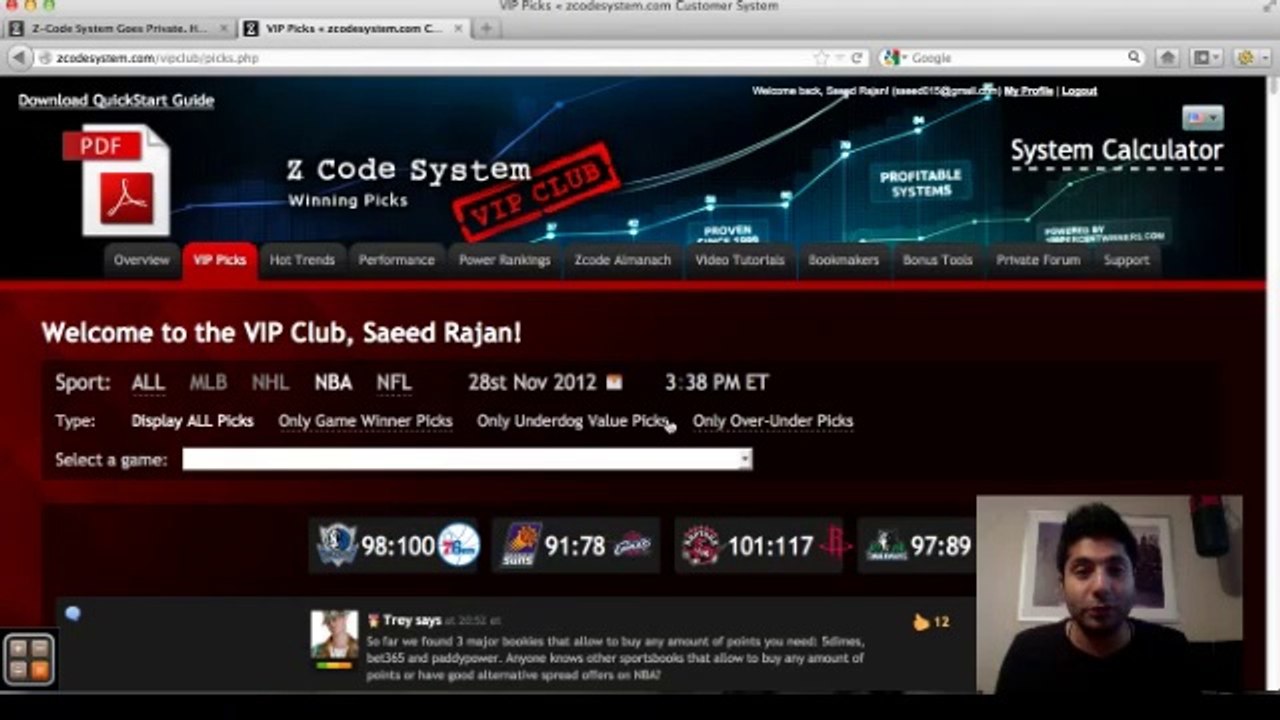Click the 3:38 PM ET time text
This screenshot has height=720, width=1280.
pos(717,382)
